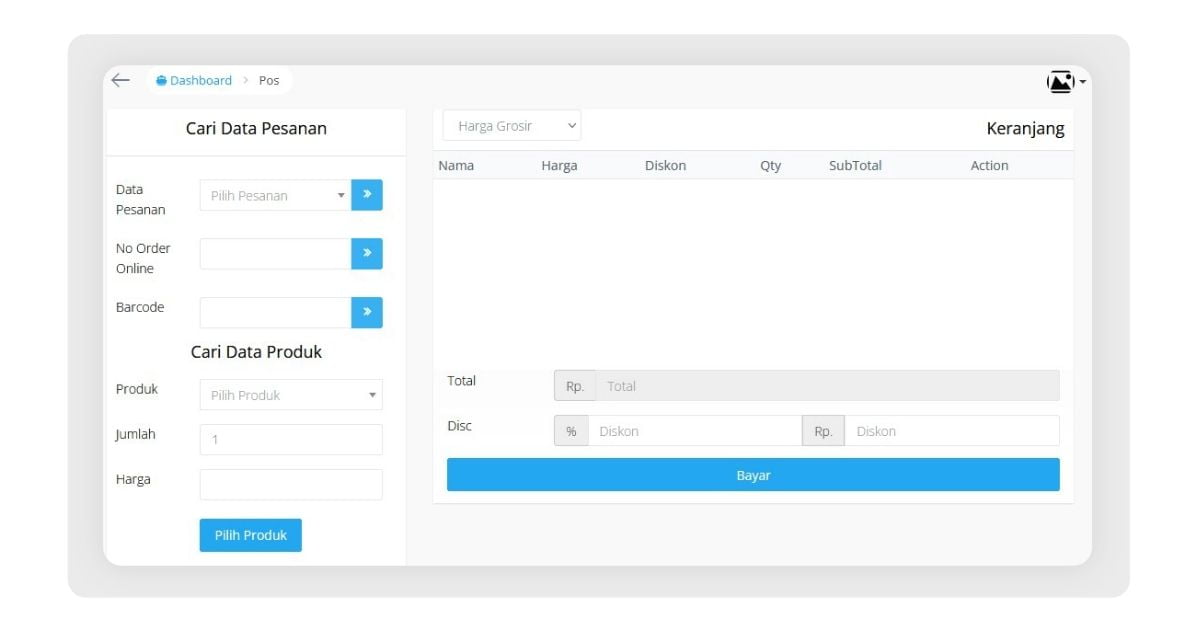Click the Bayar button
Screen dimensions: 1200x630
click(753, 475)
